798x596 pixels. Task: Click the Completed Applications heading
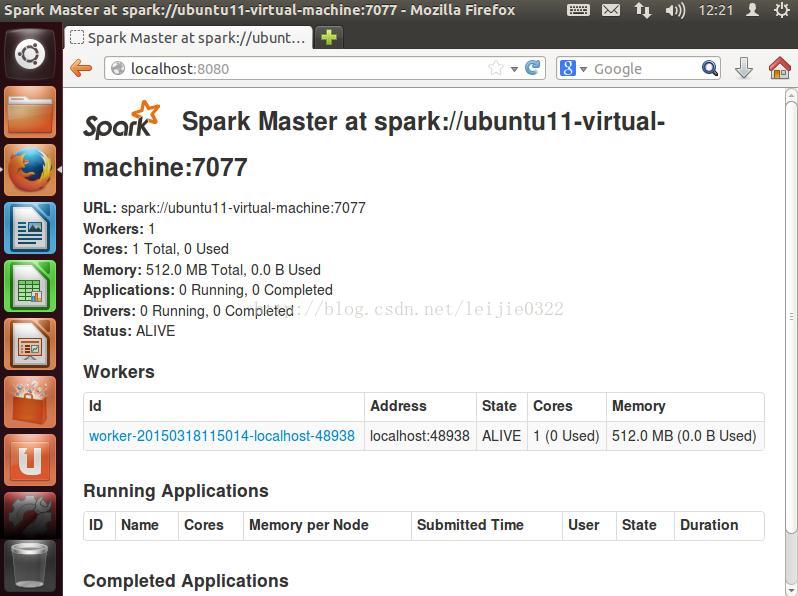pos(186,581)
